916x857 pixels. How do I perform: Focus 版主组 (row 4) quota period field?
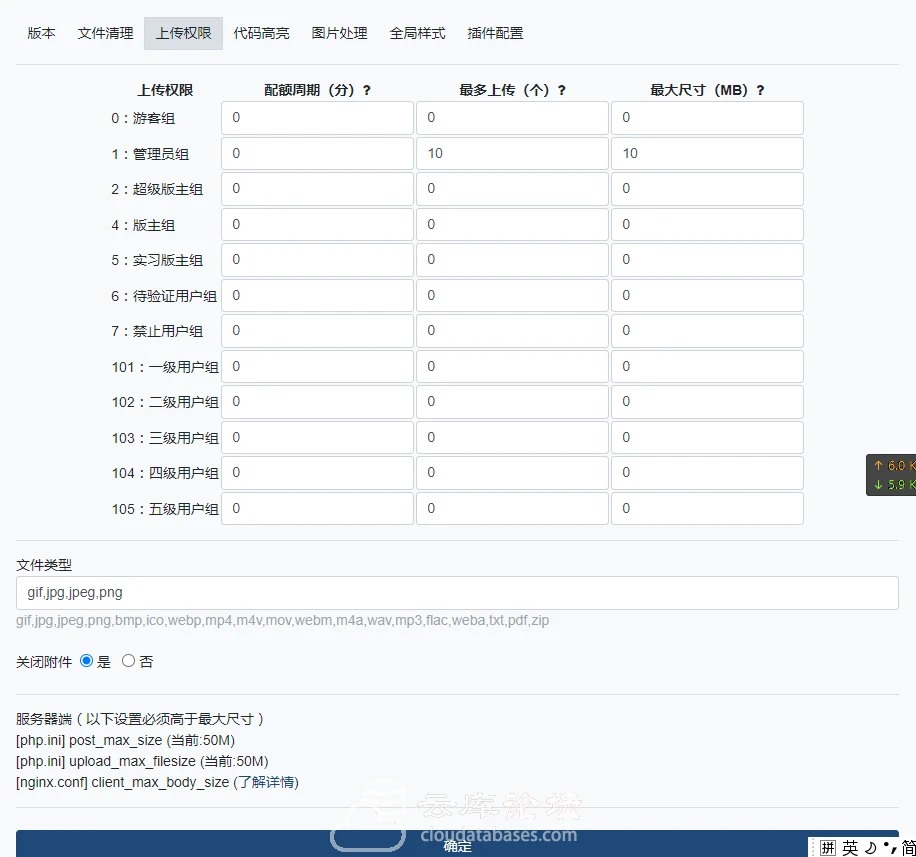pyautogui.click(x=317, y=224)
